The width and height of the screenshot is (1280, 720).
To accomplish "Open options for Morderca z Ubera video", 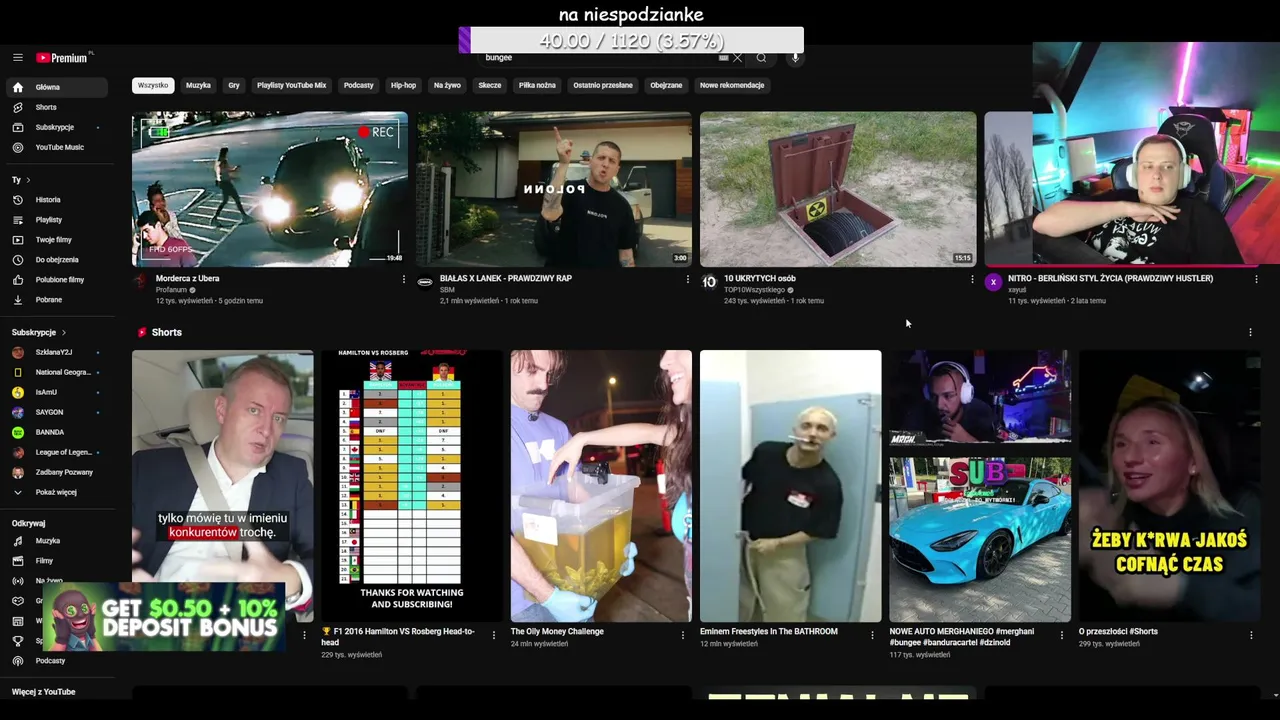I will (404, 280).
